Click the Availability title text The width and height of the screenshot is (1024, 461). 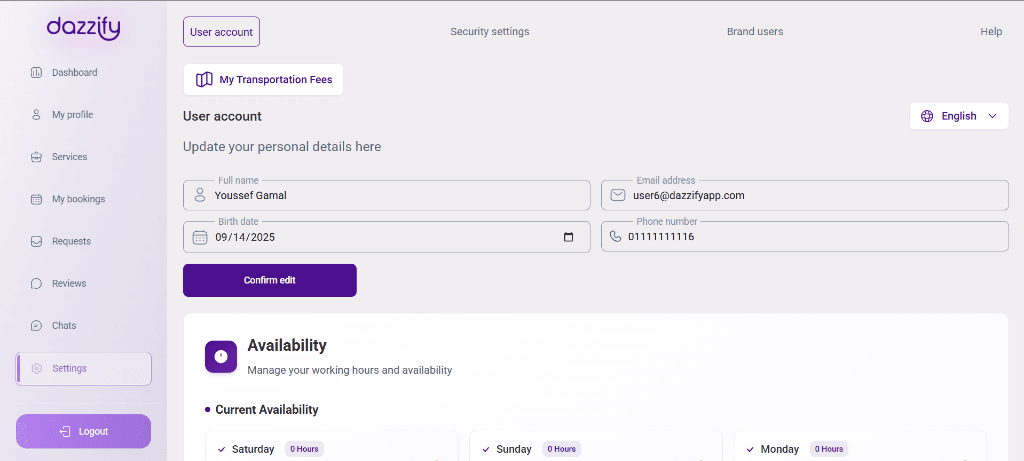pyautogui.click(x=287, y=345)
